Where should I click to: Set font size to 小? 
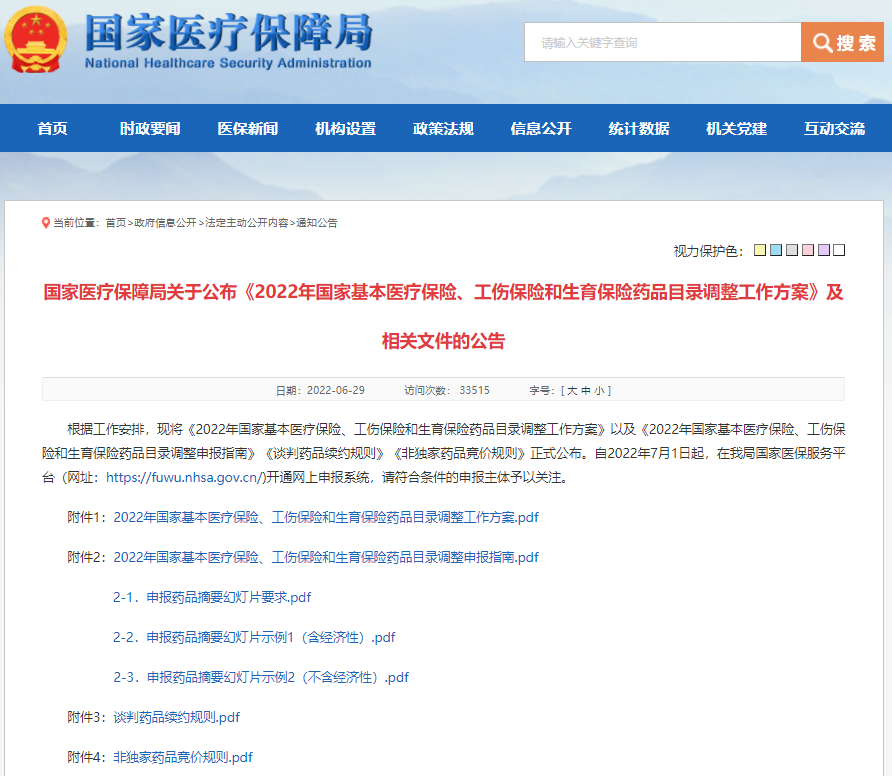[x=599, y=391]
